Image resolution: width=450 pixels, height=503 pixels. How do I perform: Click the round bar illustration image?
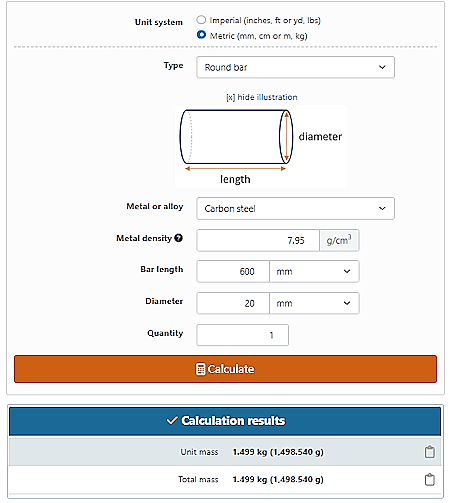point(261,146)
